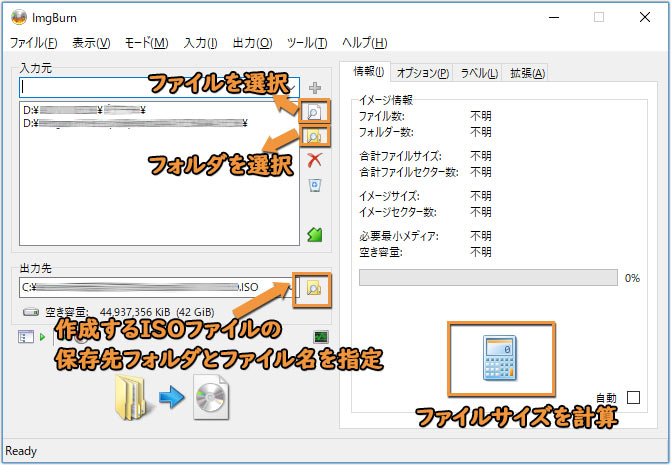
Task: Click the small green play arrow
Action: pyautogui.click(x=42, y=337)
